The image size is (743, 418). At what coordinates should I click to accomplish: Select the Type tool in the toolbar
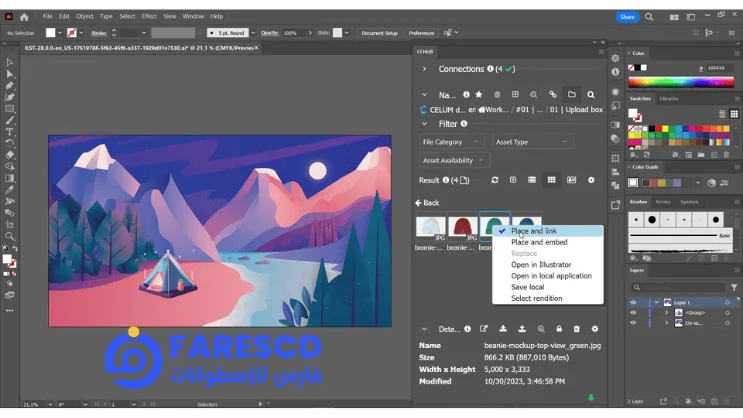(x=10, y=132)
